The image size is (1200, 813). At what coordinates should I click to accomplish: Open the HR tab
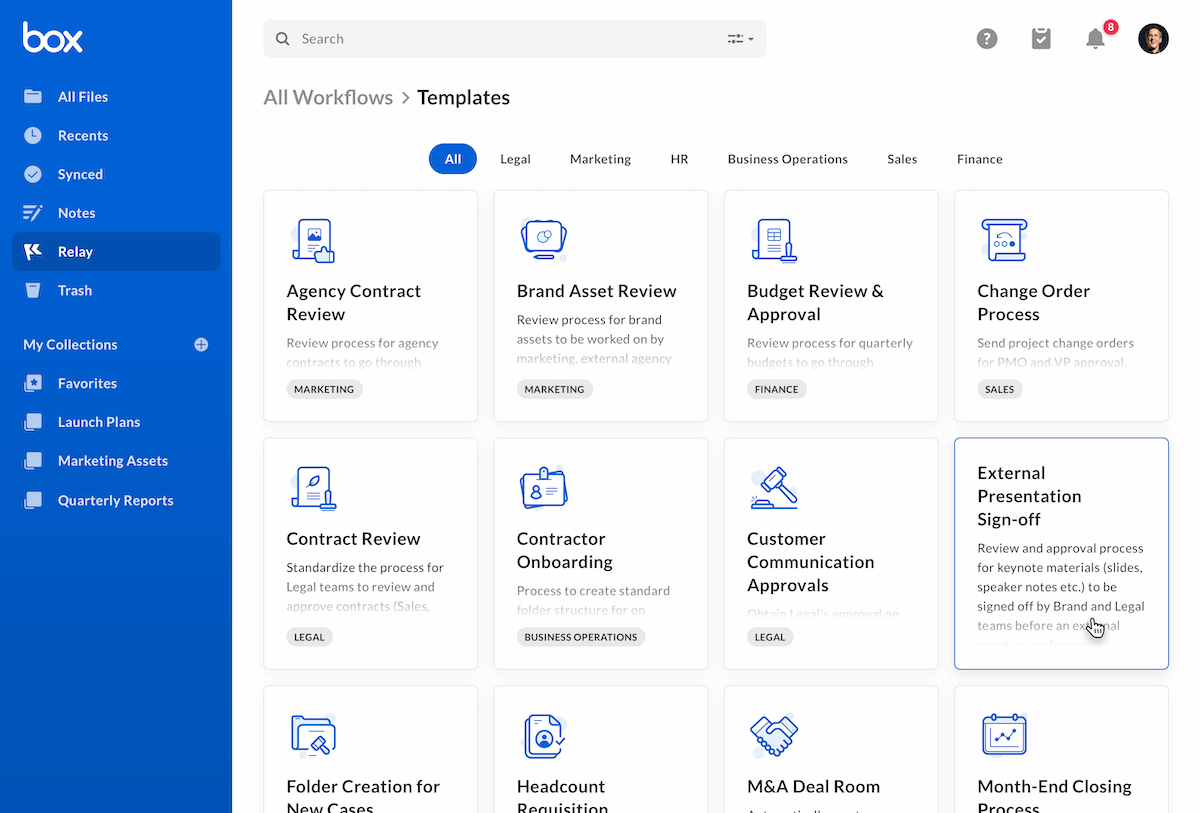coord(679,158)
